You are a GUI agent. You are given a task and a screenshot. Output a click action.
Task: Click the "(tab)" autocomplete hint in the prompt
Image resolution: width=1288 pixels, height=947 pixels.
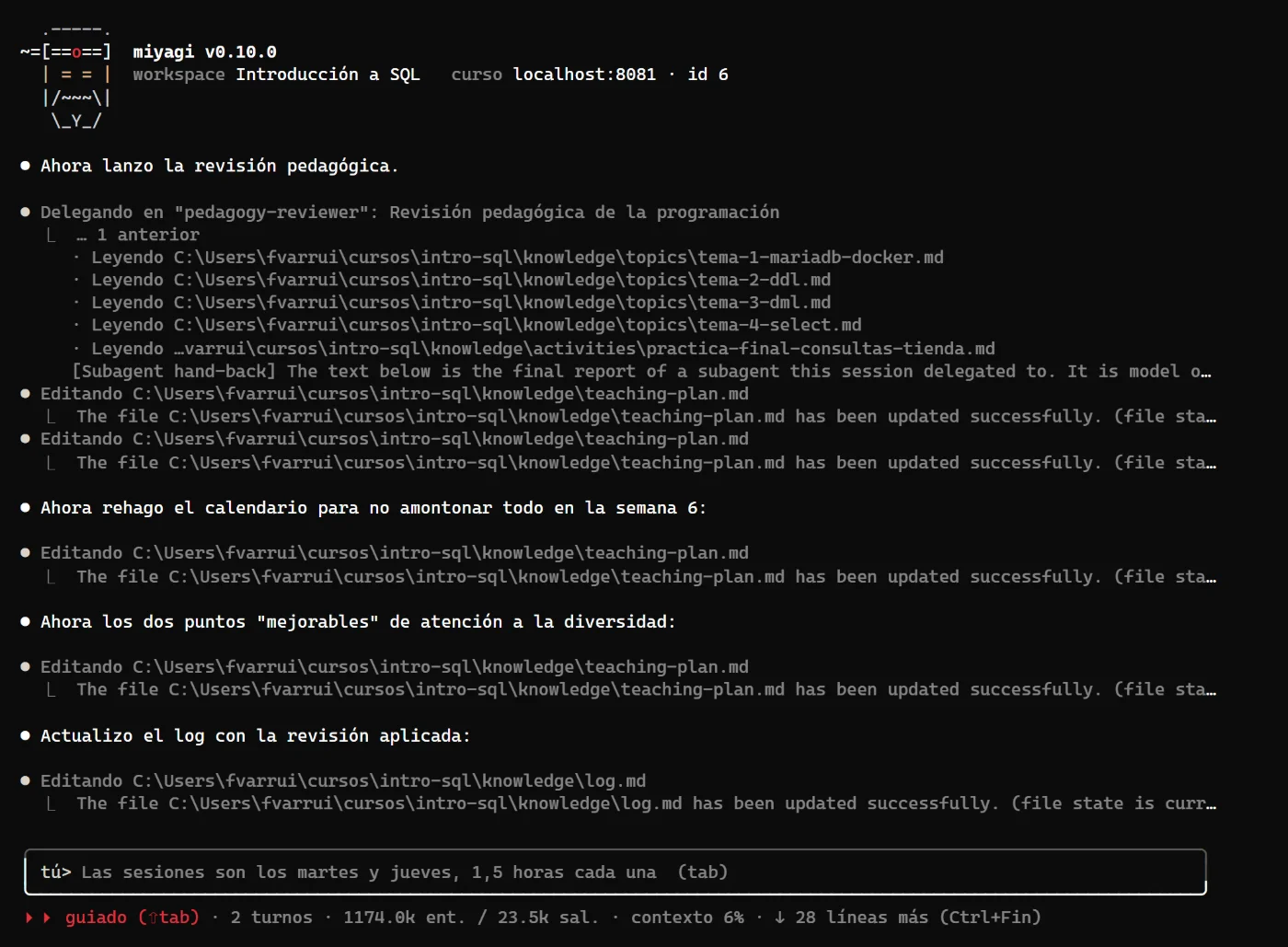tap(702, 872)
